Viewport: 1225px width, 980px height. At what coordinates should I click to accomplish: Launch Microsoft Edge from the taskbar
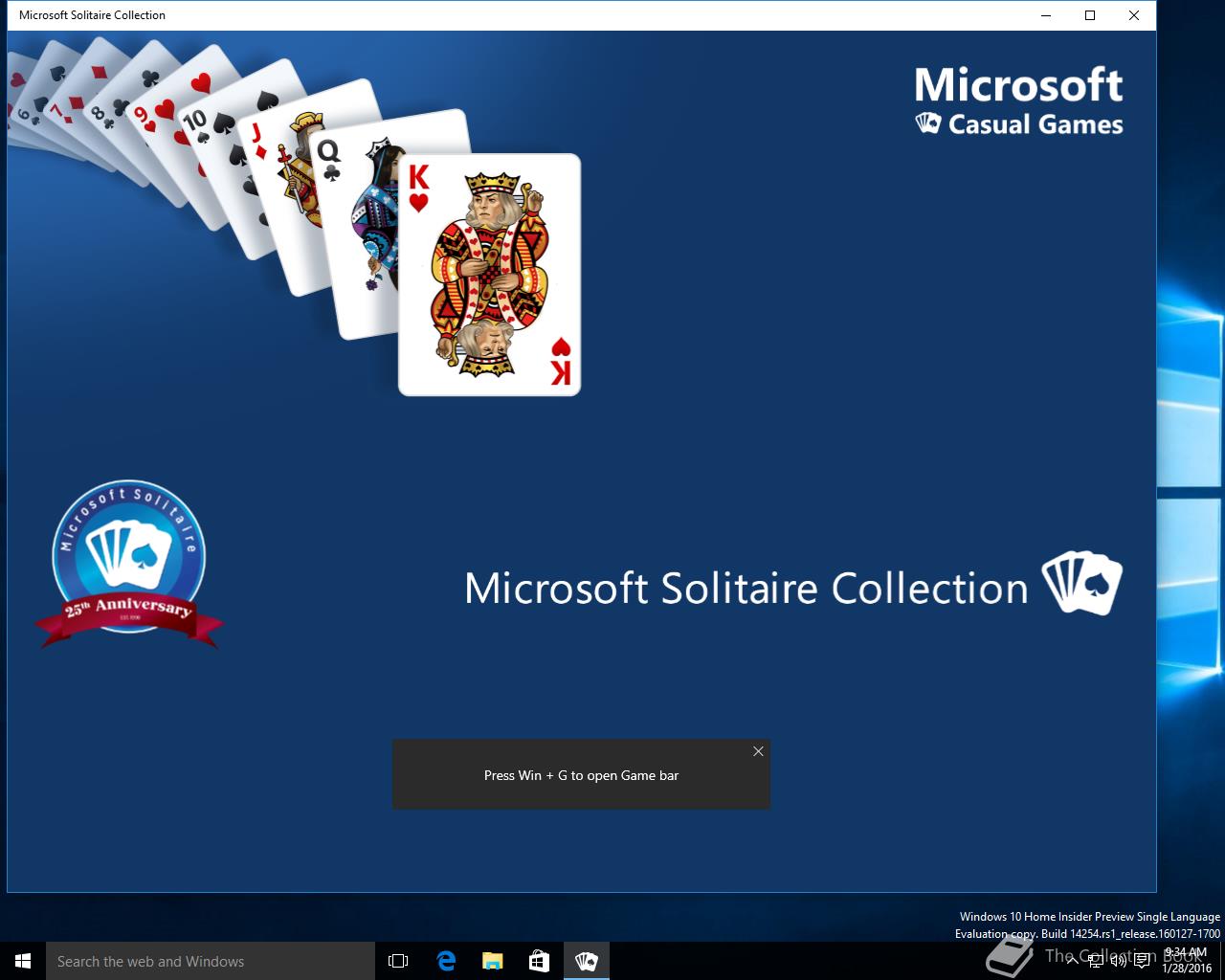(446, 961)
